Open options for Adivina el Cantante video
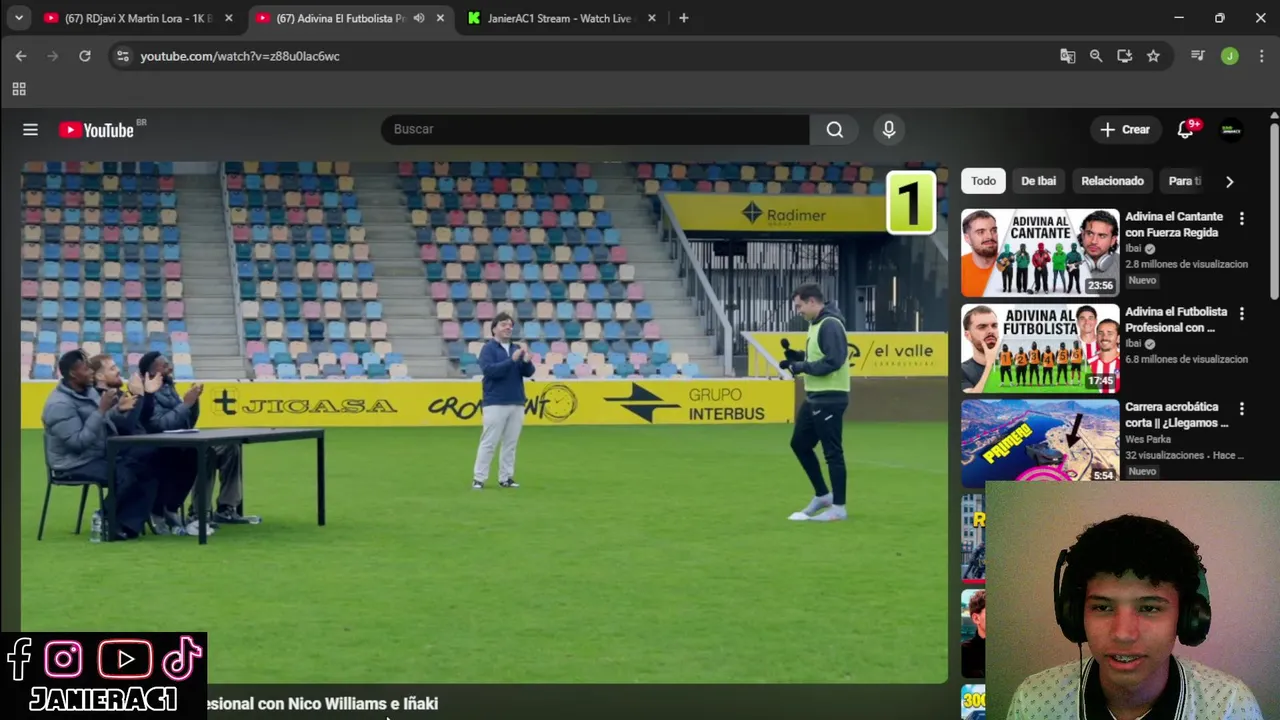This screenshot has height=720, width=1280. tap(1241, 218)
